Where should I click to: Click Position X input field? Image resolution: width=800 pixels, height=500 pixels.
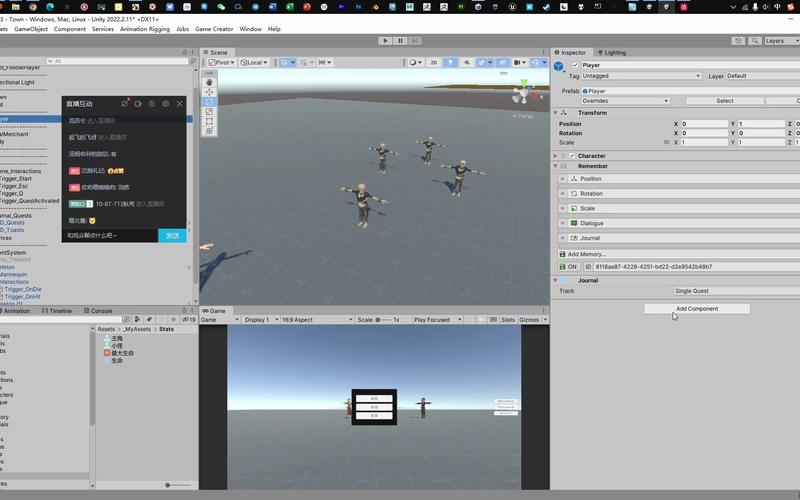pyautogui.click(x=705, y=124)
